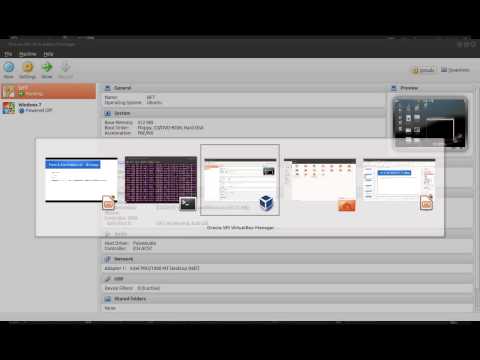Screen dimensions: 480x360
Task: Switch to the terminal window thumbnail
Action: tap(161, 179)
